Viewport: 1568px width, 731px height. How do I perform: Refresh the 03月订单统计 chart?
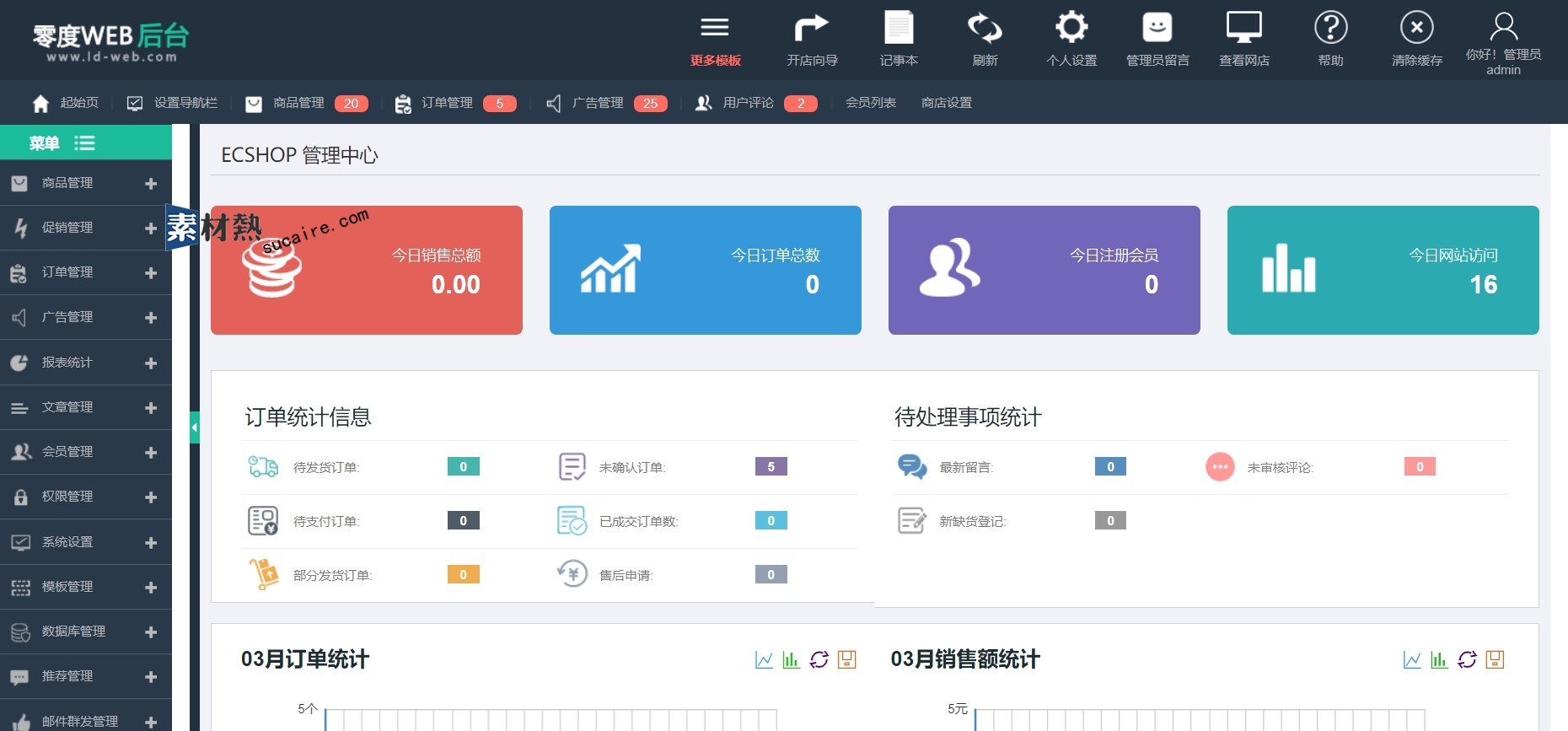click(x=819, y=659)
